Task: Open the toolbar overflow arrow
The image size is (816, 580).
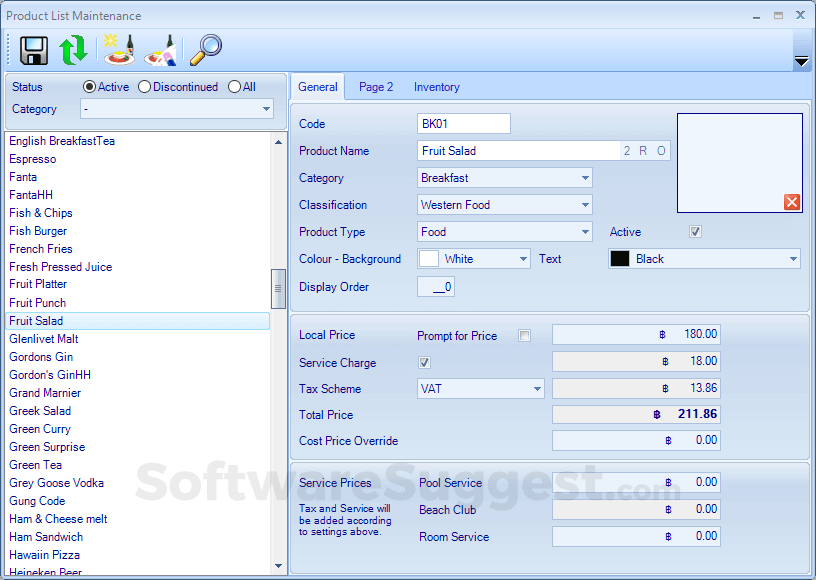Action: click(801, 62)
